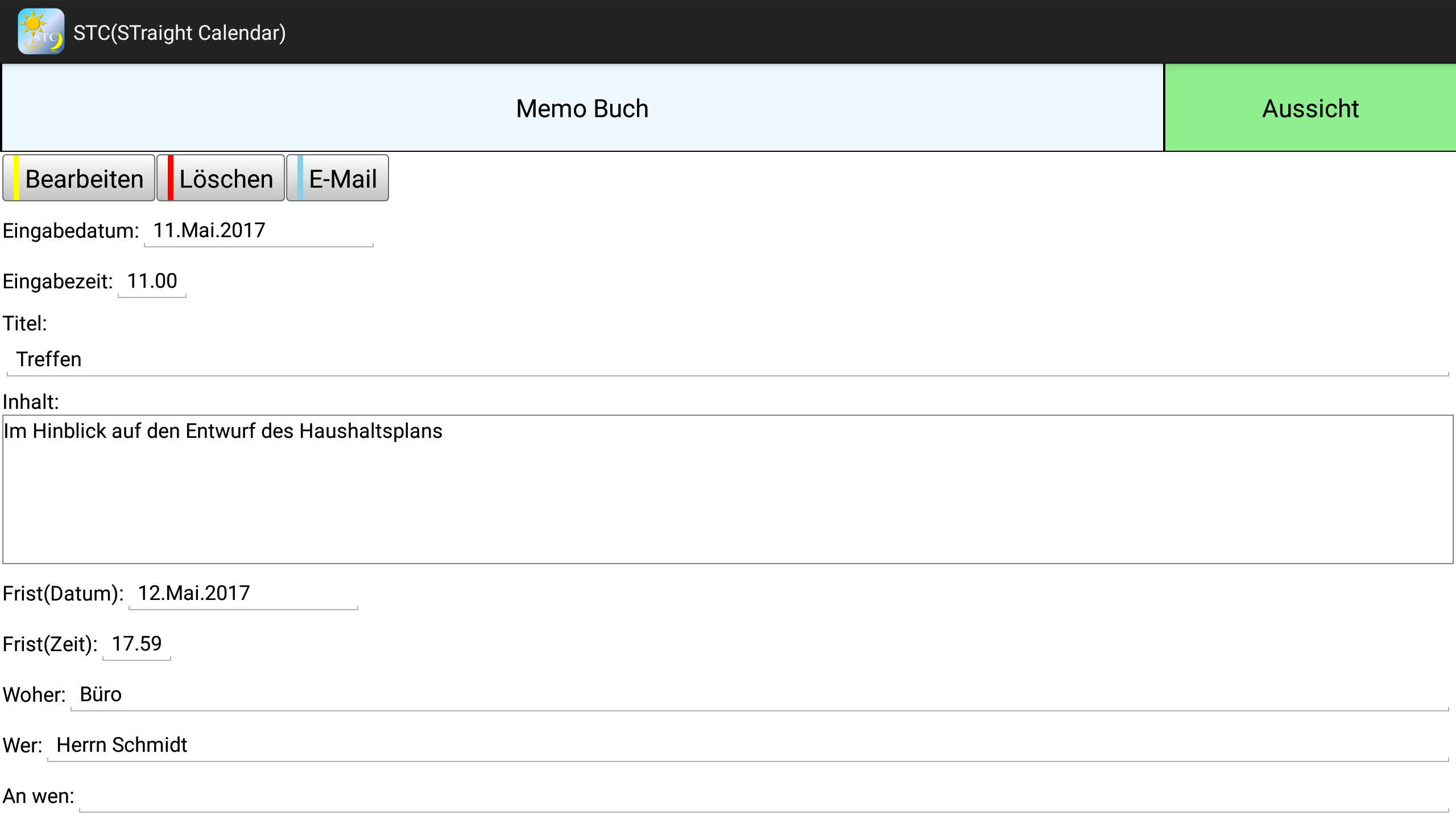Click the Woher field containing Büro
The width and height of the screenshot is (1456, 828).
(x=759, y=695)
